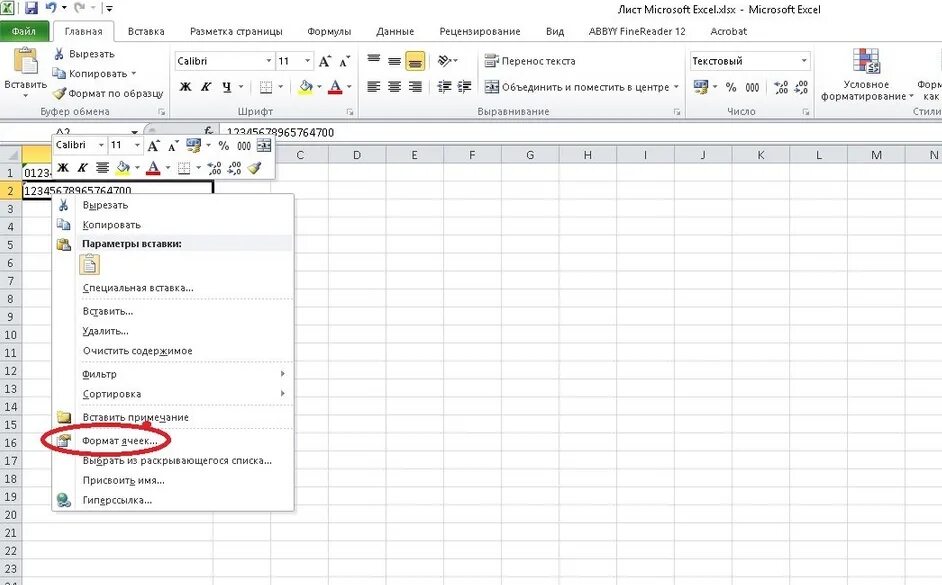Image resolution: width=942 pixels, height=585 pixels.
Task: Increase font size in the ribbon
Action: click(x=325, y=61)
